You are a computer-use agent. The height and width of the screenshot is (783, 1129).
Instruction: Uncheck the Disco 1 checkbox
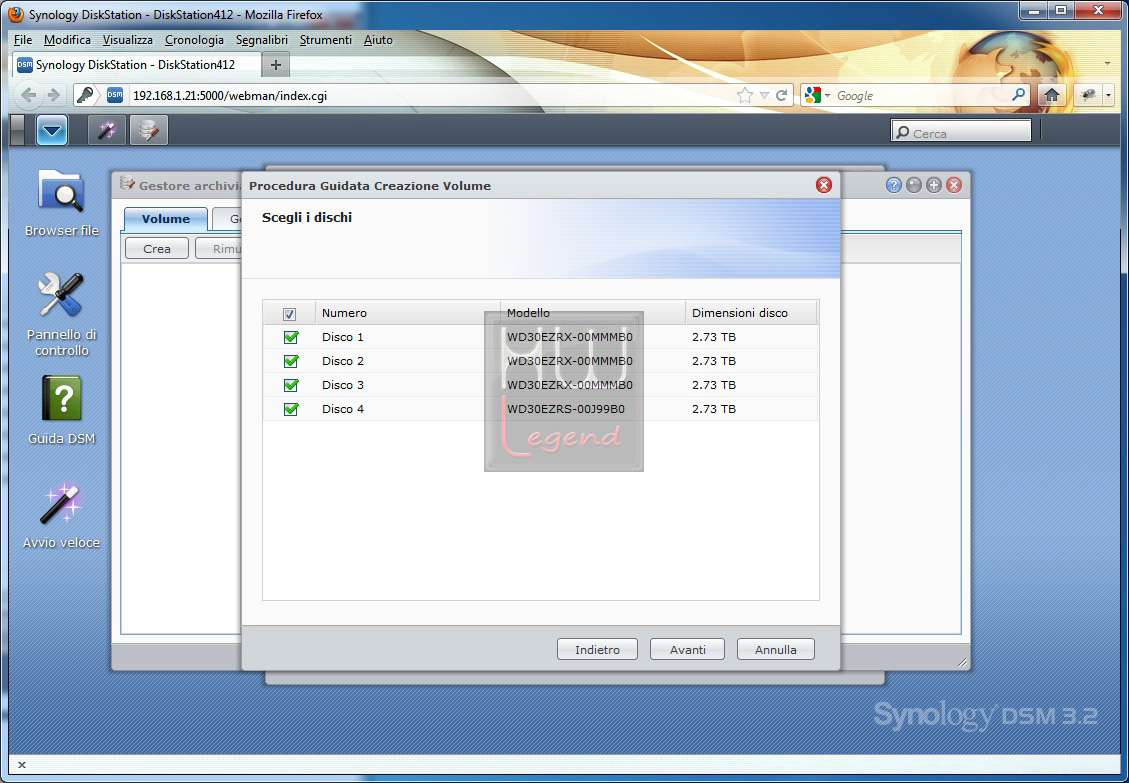(291, 337)
